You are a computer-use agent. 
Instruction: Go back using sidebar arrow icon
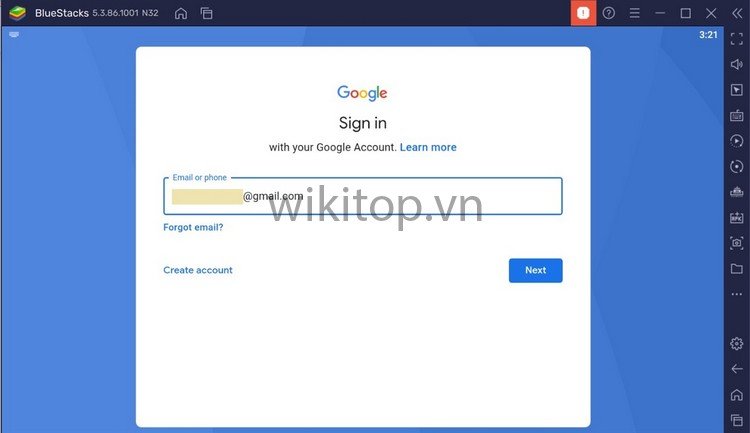point(737,369)
